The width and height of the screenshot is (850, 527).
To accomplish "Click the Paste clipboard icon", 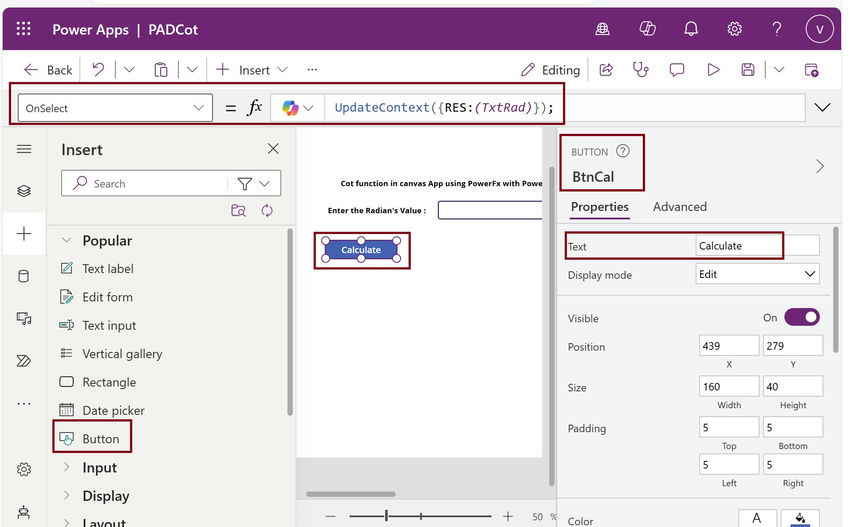I will click(x=161, y=70).
